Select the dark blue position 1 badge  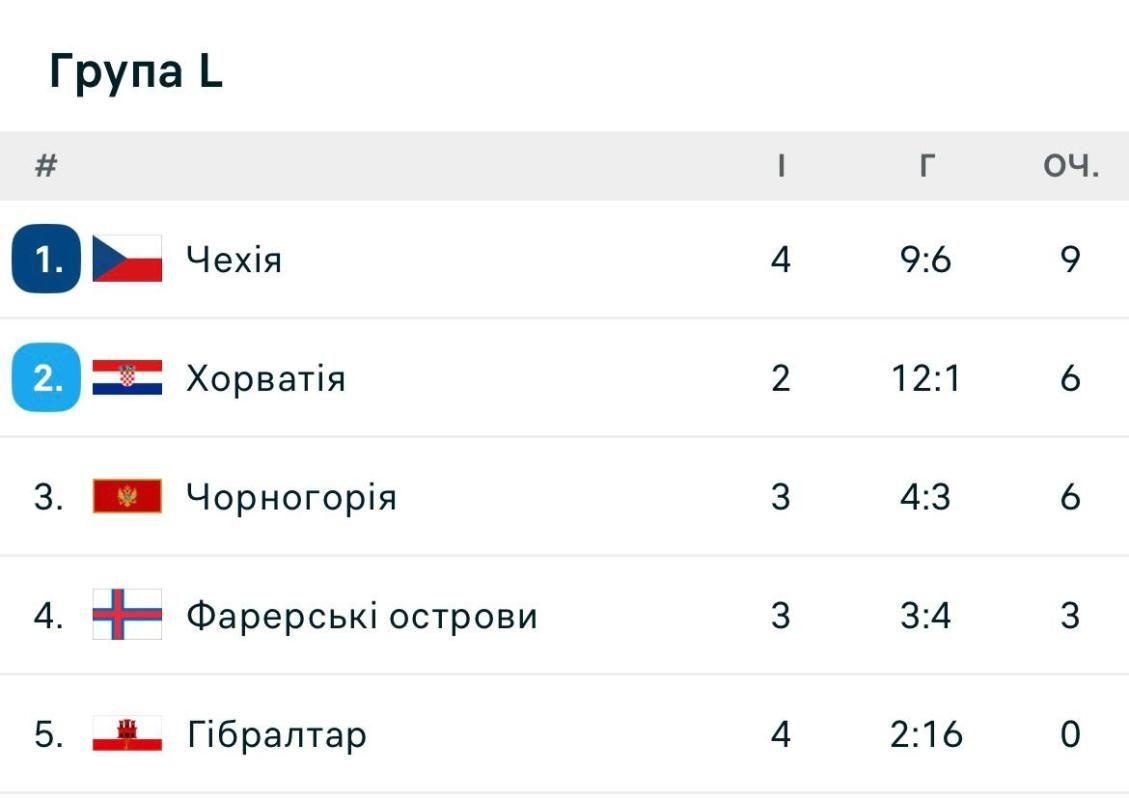(47, 259)
